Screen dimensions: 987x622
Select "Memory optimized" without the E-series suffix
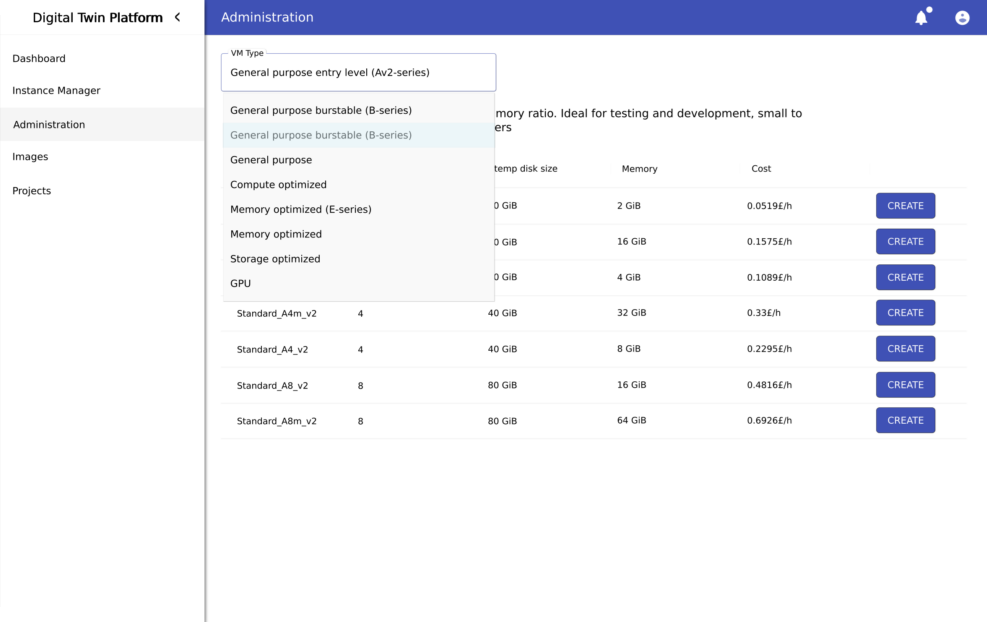pyautogui.click(x=276, y=234)
